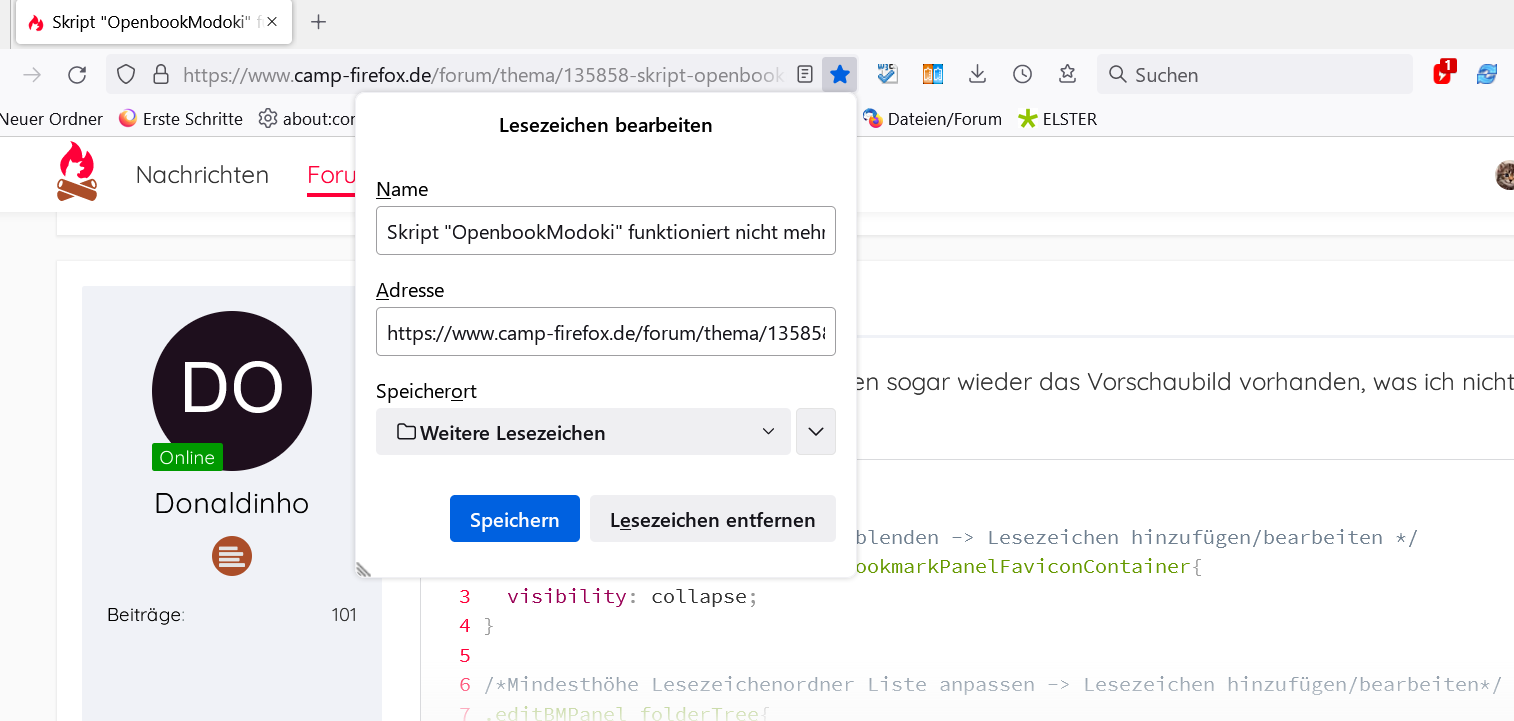Open the Nachrichten navigation item

click(x=202, y=175)
